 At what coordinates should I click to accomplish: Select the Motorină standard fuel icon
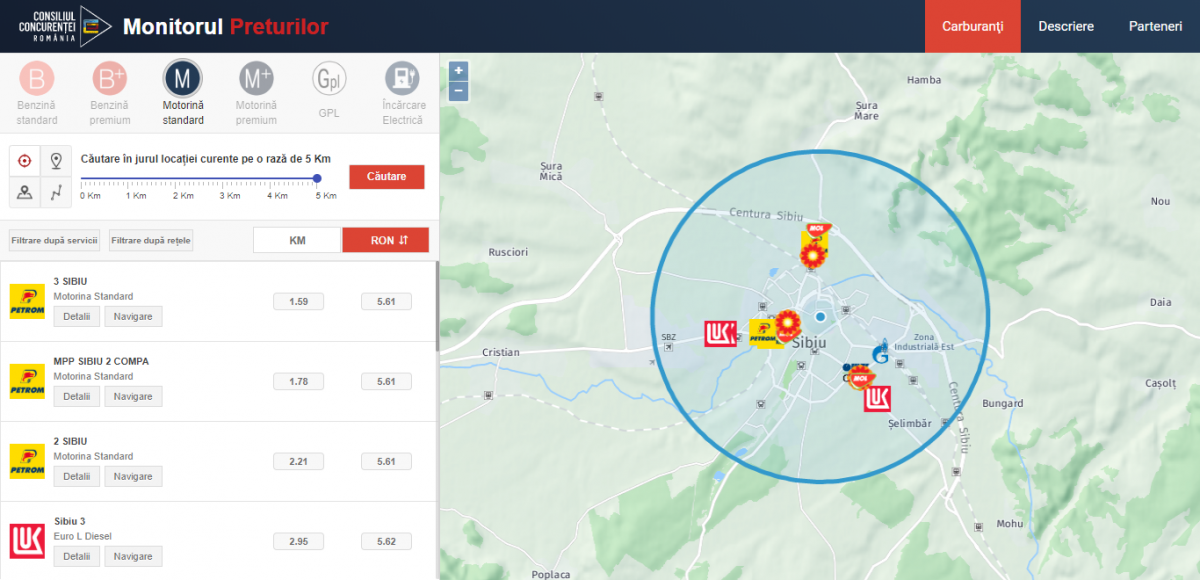183,78
